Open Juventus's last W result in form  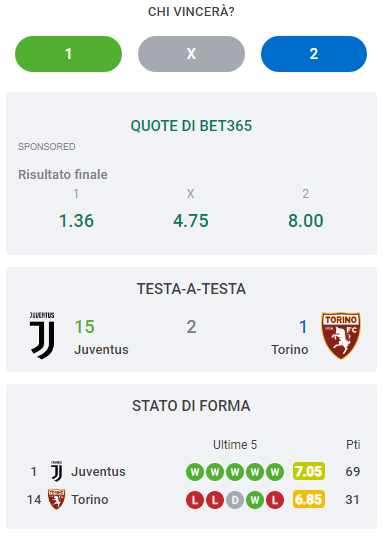coord(275,472)
